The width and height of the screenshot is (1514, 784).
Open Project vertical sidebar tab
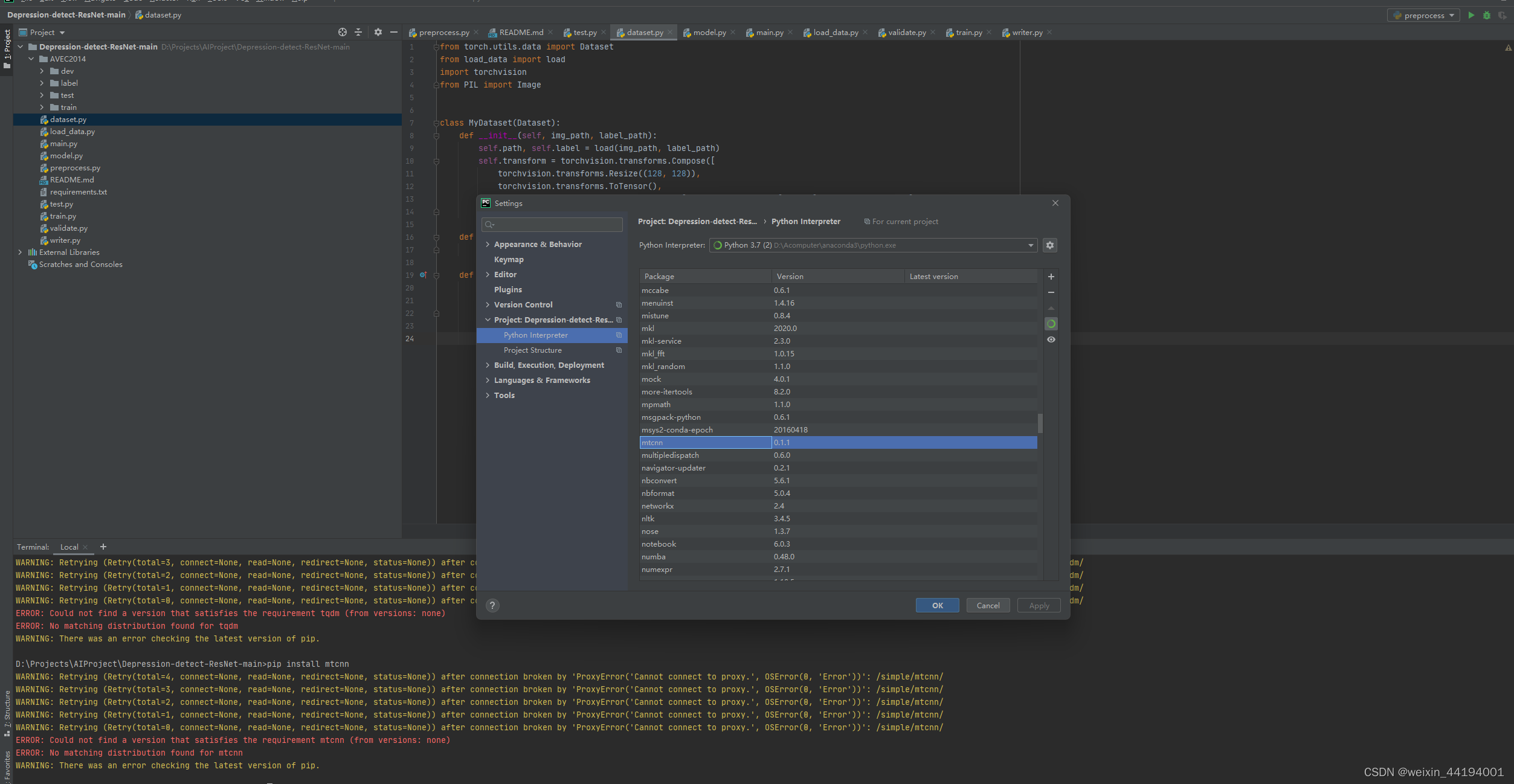tap(7, 50)
